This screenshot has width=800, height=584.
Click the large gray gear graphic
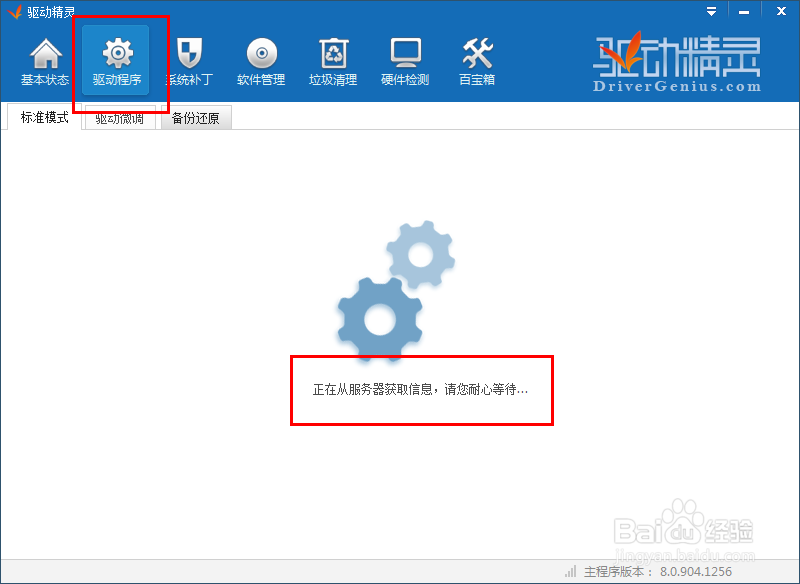379,322
